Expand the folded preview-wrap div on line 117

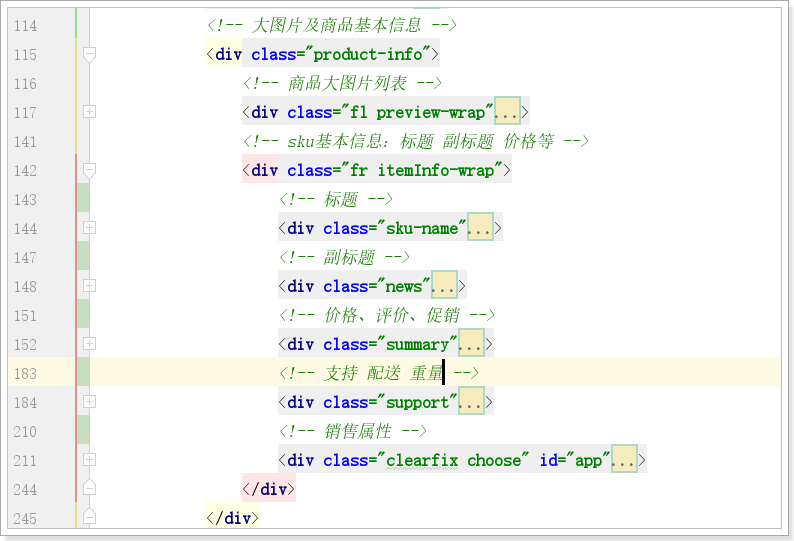click(89, 111)
